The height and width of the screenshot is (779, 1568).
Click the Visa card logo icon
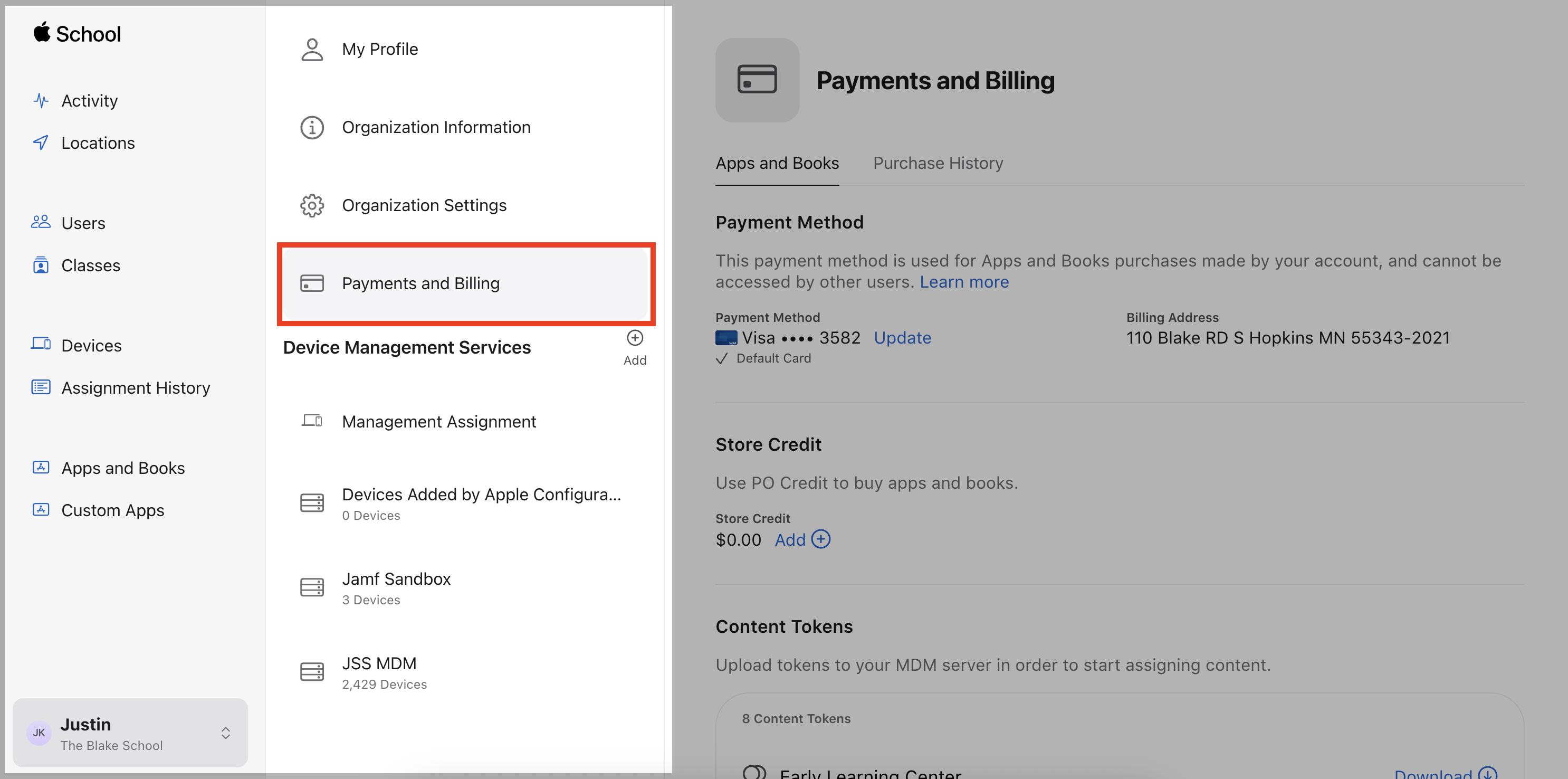click(726, 338)
